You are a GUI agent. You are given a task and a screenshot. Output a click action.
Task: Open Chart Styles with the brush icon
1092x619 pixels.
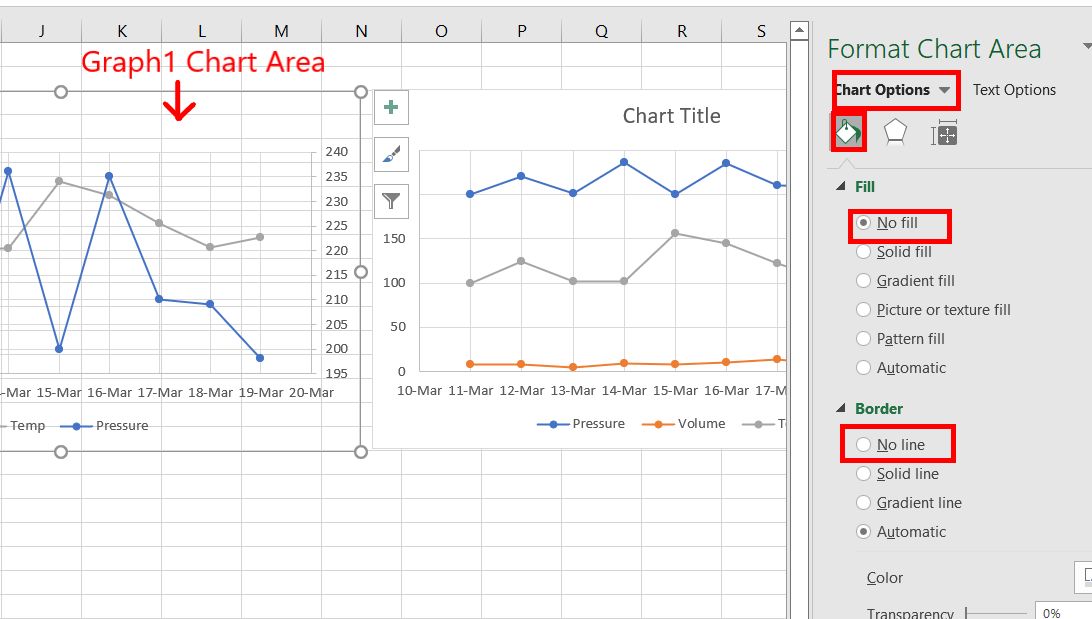[391, 154]
